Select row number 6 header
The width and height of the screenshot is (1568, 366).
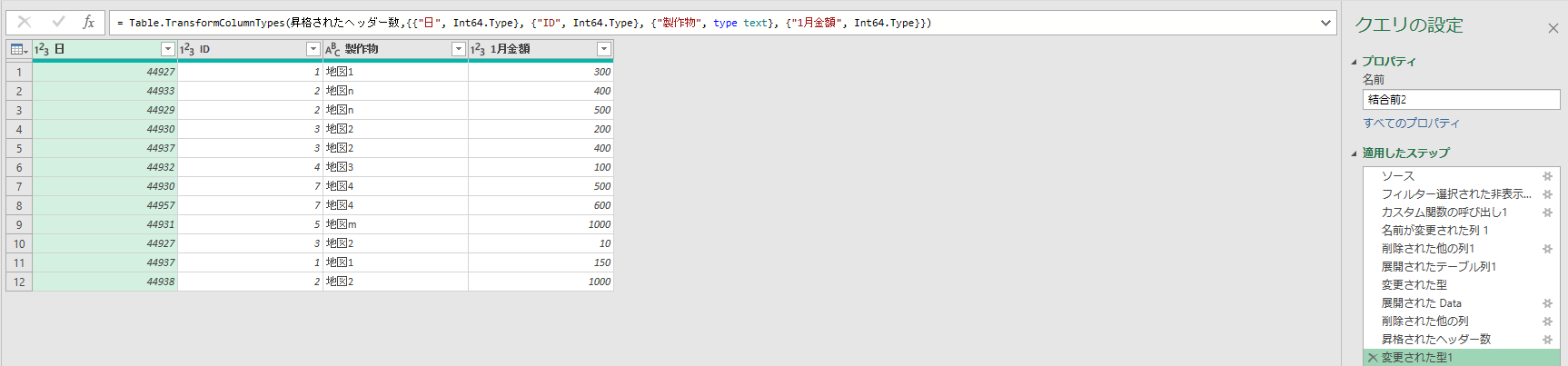(19, 167)
